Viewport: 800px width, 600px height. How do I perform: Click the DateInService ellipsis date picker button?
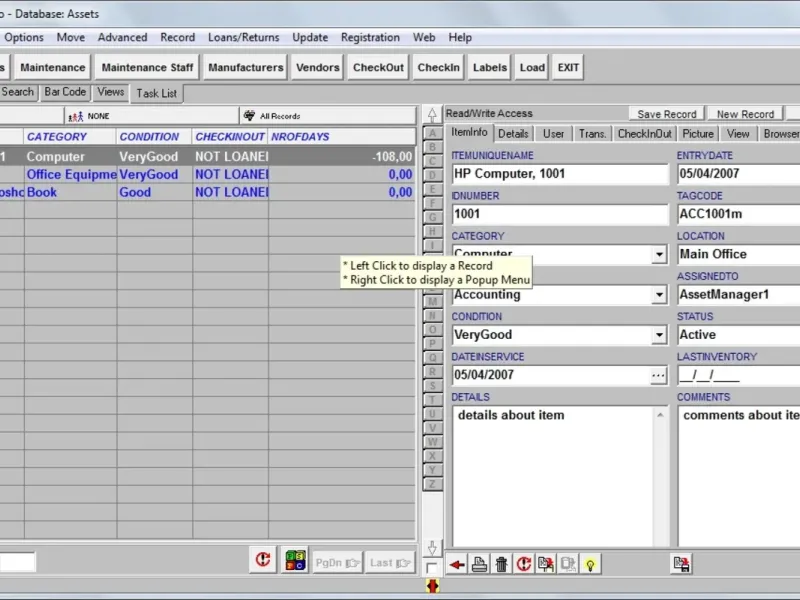[657, 376]
